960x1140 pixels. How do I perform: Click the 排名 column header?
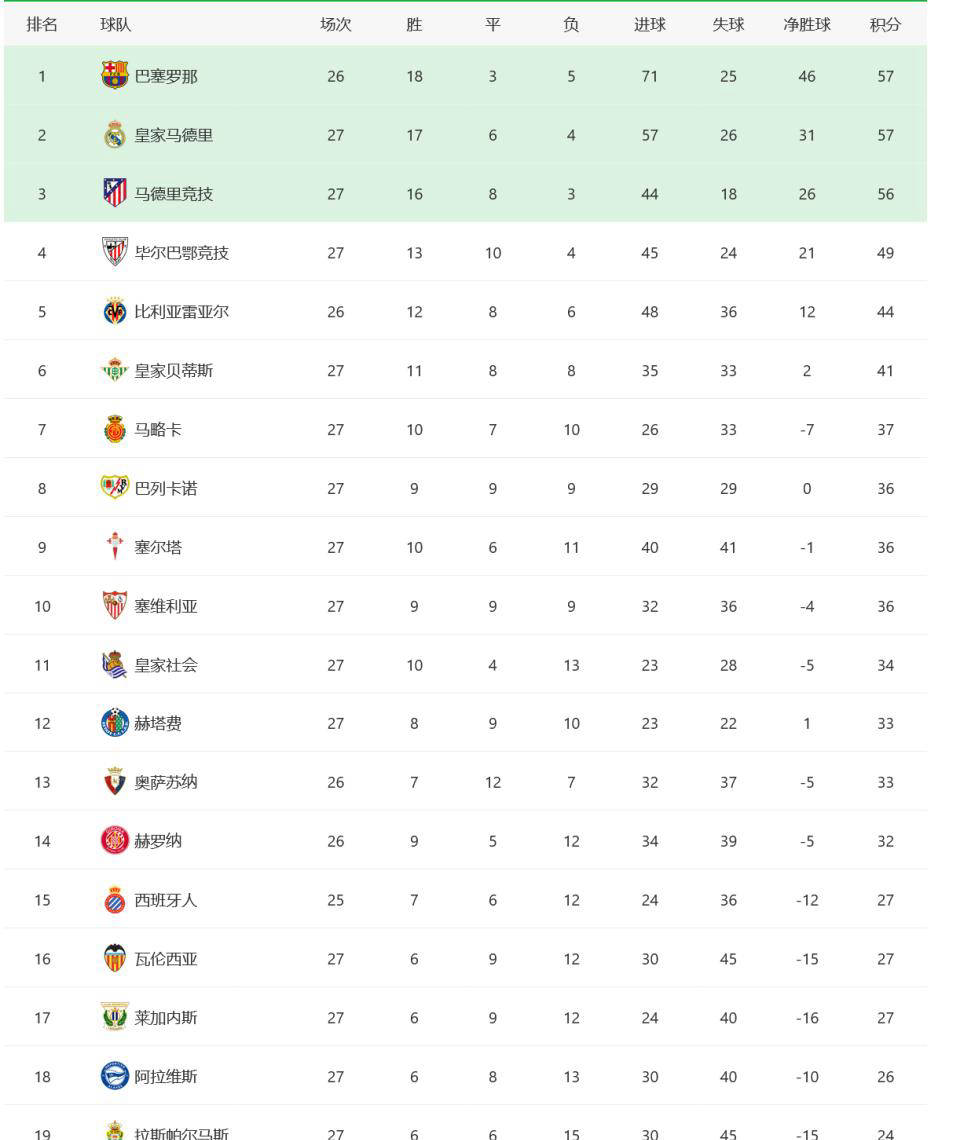[x=42, y=25]
